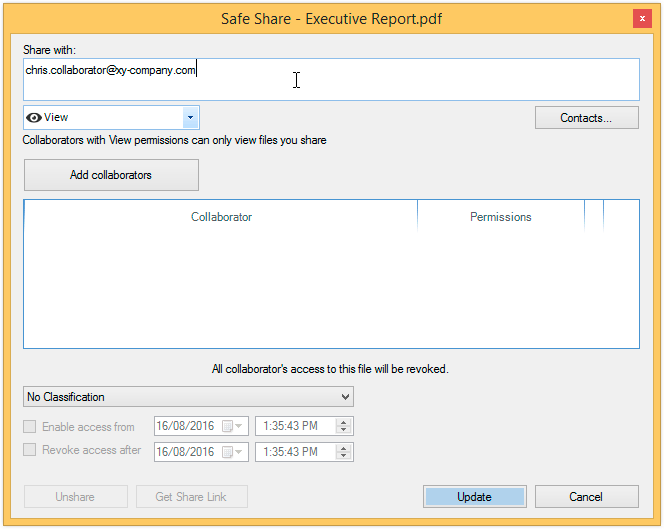
Task: Click Enable access from time field
Action: pyautogui.click(x=304, y=426)
